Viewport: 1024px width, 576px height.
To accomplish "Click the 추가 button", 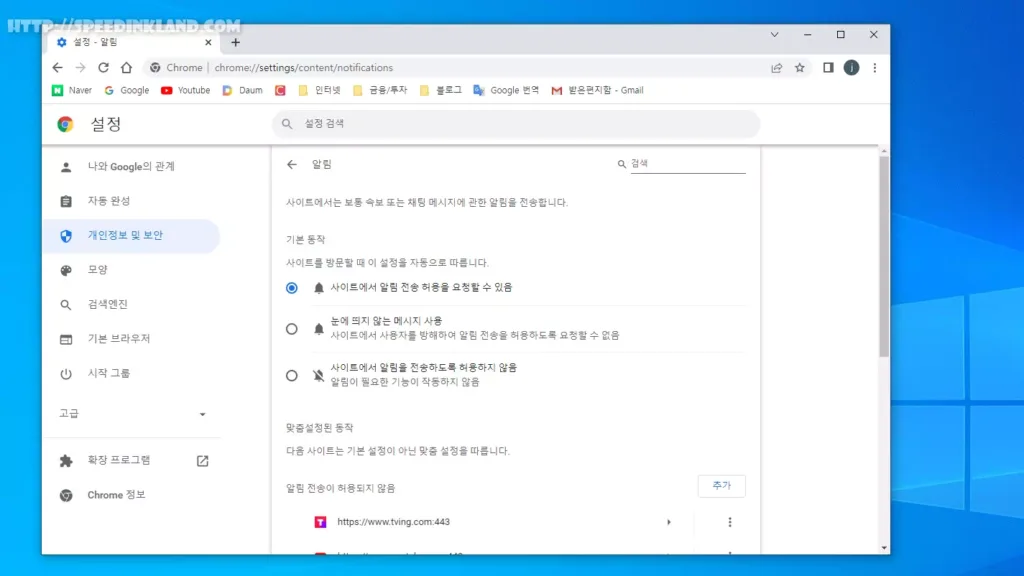I will pyautogui.click(x=722, y=486).
